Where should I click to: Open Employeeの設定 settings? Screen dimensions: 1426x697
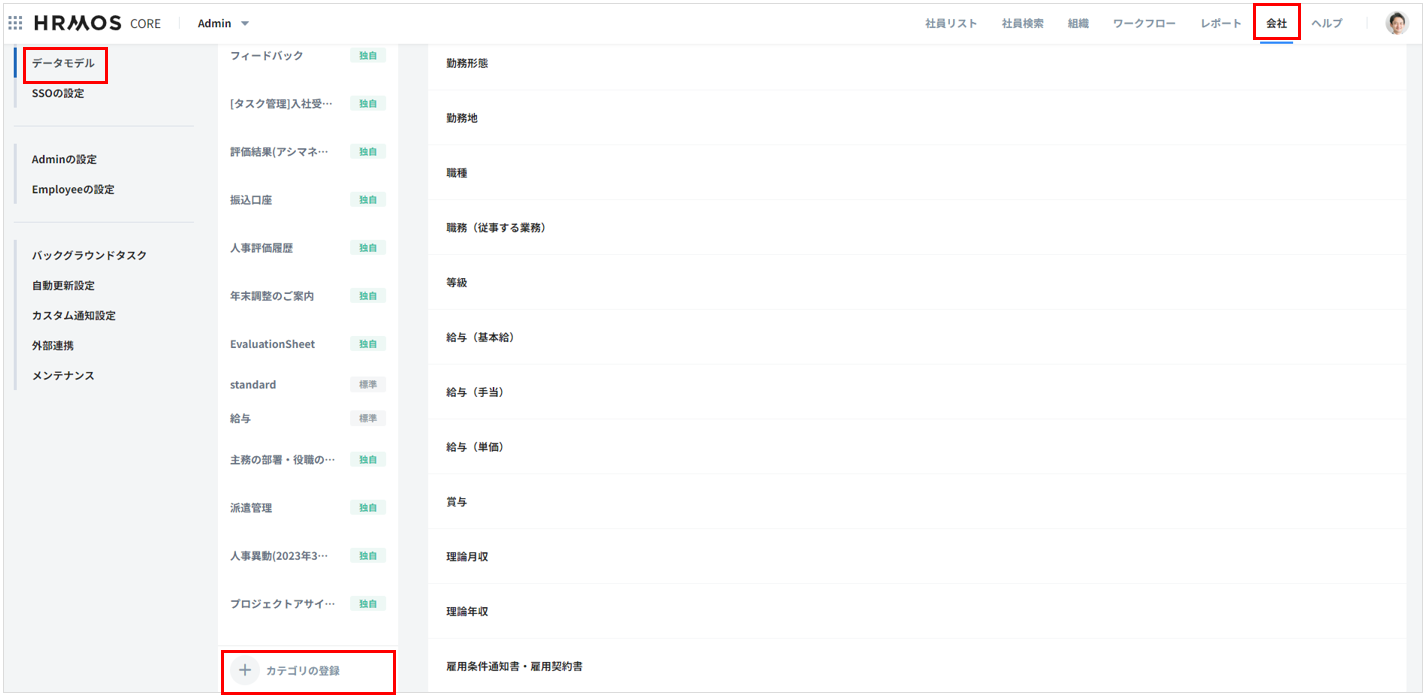pyautogui.click(x=73, y=189)
